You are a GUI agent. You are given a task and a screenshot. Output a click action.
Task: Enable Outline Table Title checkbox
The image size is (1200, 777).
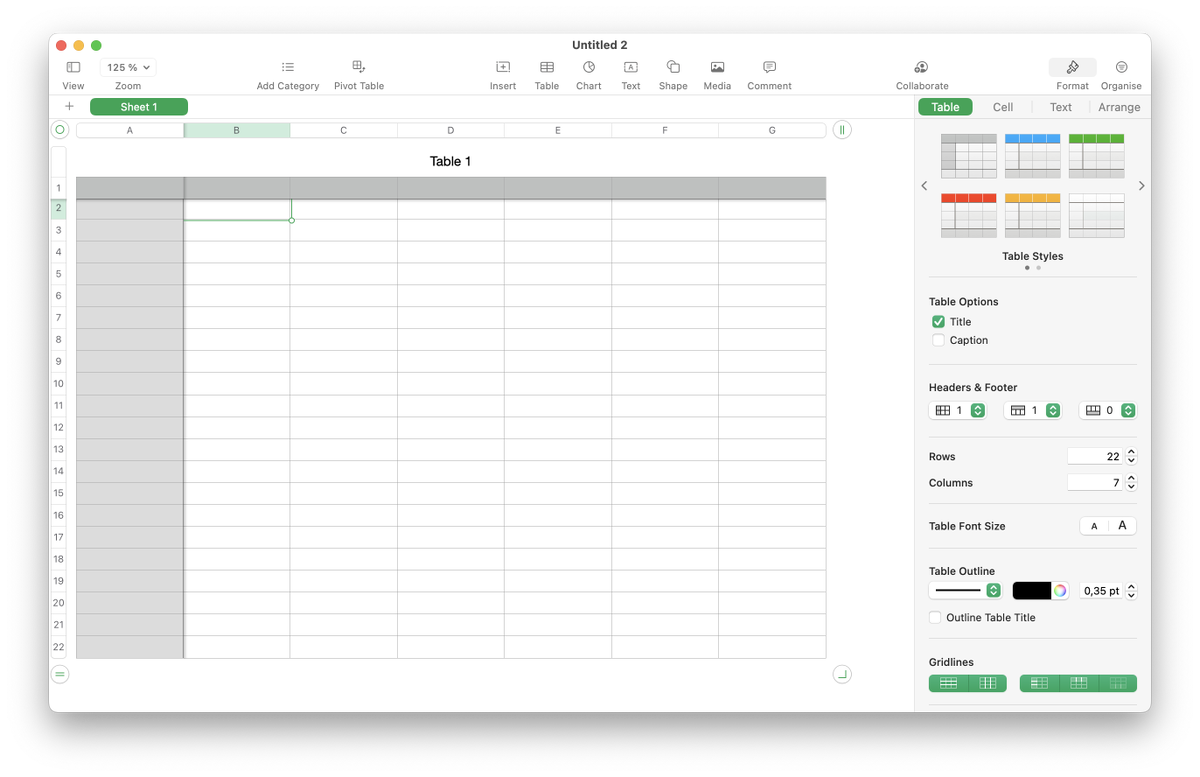point(935,618)
